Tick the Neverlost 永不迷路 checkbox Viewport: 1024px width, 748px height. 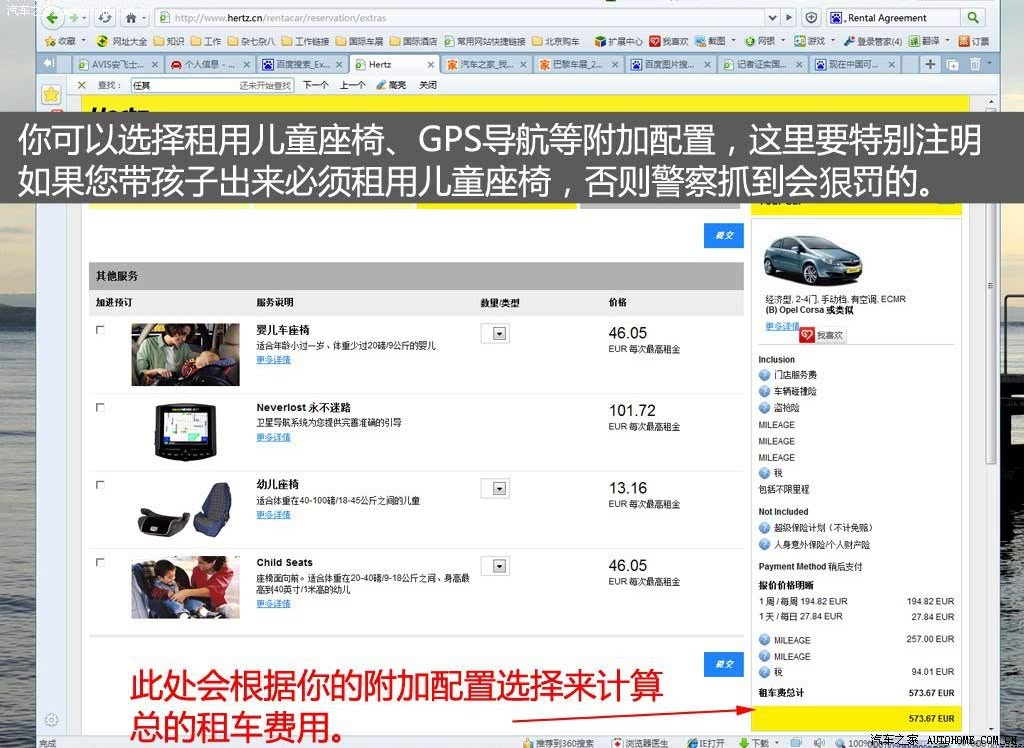(100, 408)
